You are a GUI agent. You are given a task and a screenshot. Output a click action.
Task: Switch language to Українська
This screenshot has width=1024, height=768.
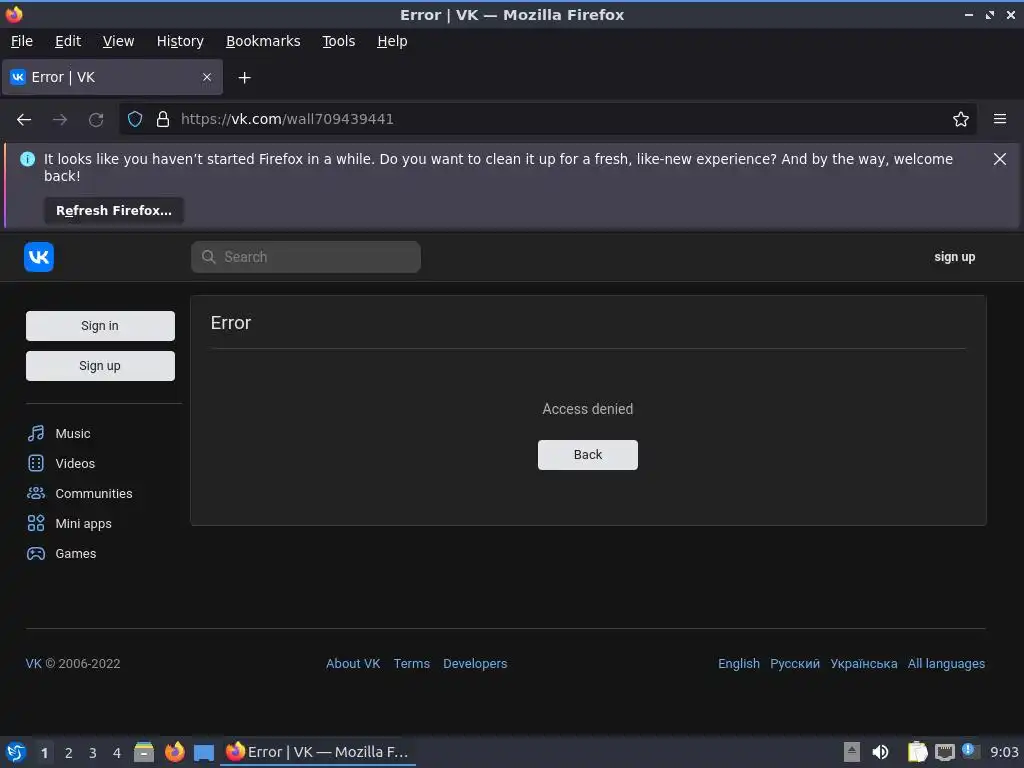click(863, 664)
